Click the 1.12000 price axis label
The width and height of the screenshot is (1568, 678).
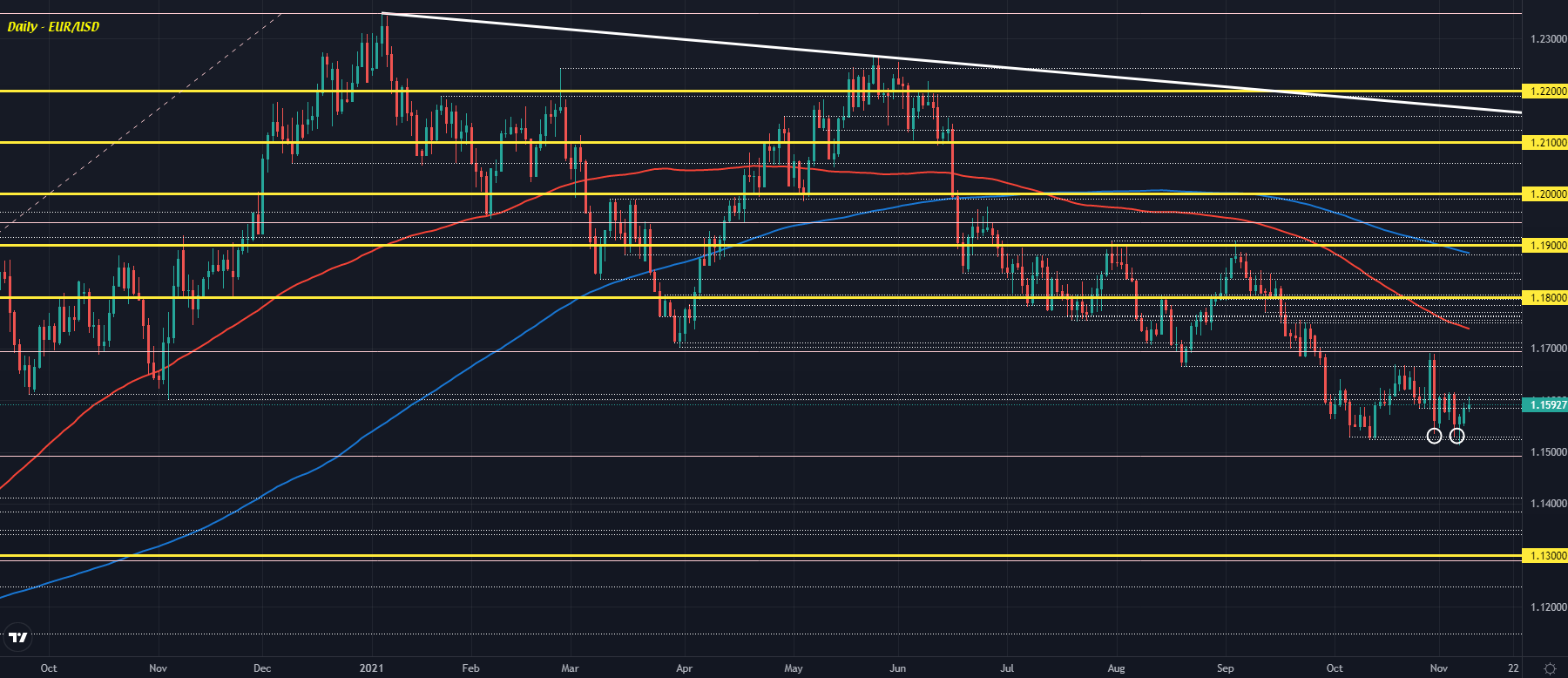(x=1548, y=607)
